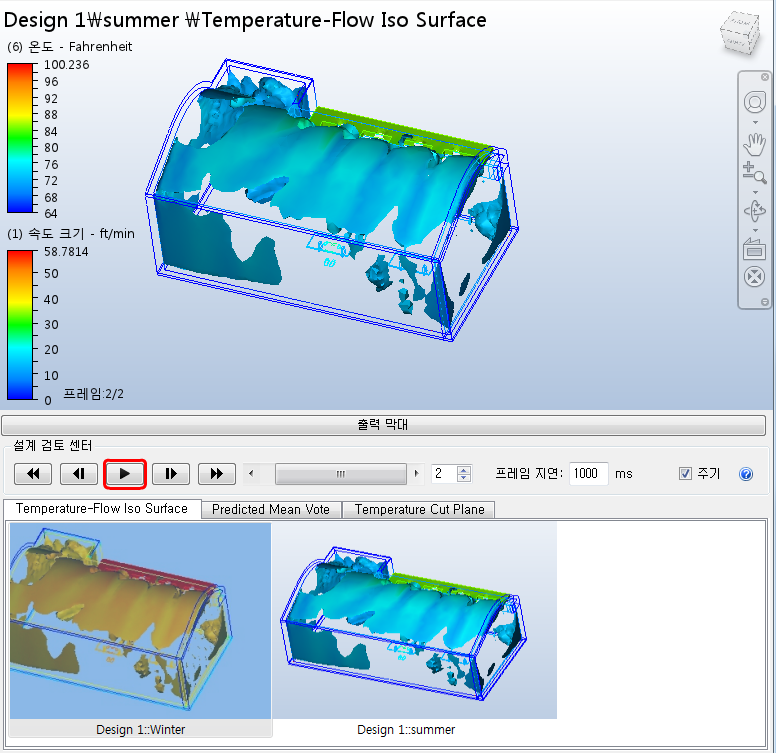Open navigation bar options at bottom
Viewport: 776px width, 753px height.
tap(765, 302)
